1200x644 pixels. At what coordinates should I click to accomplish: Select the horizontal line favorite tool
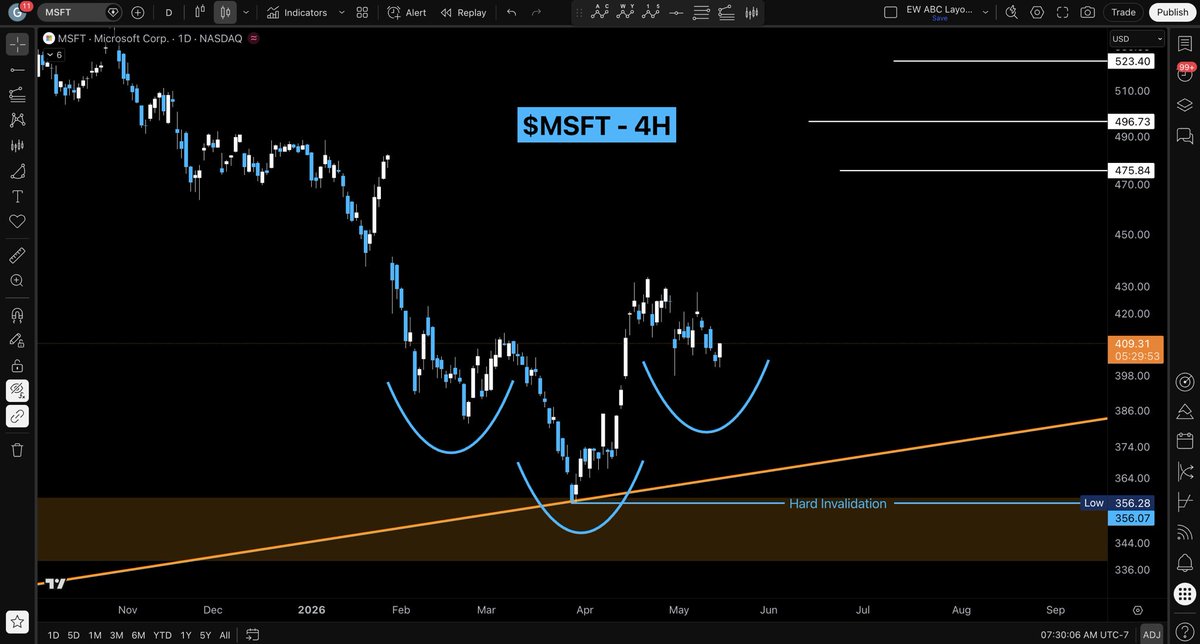pyautogui.click(x=677, y=12)
